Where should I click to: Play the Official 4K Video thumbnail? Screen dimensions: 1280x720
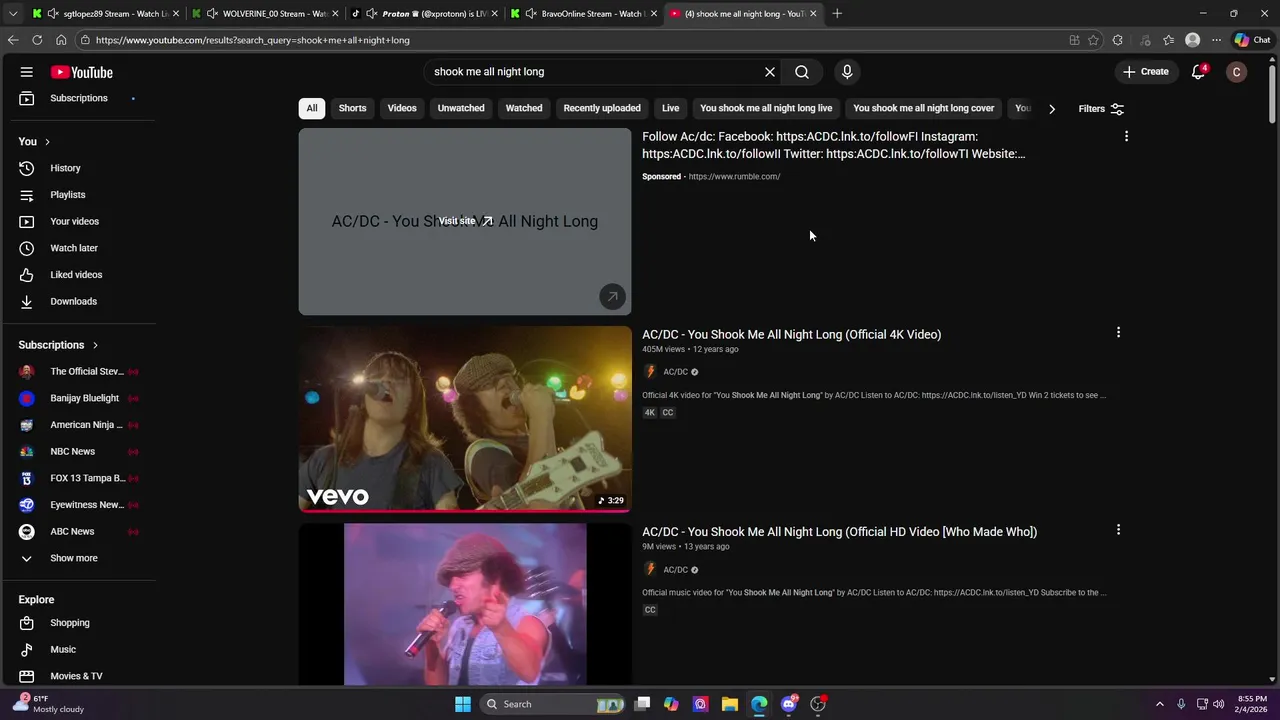click(465, 419)
